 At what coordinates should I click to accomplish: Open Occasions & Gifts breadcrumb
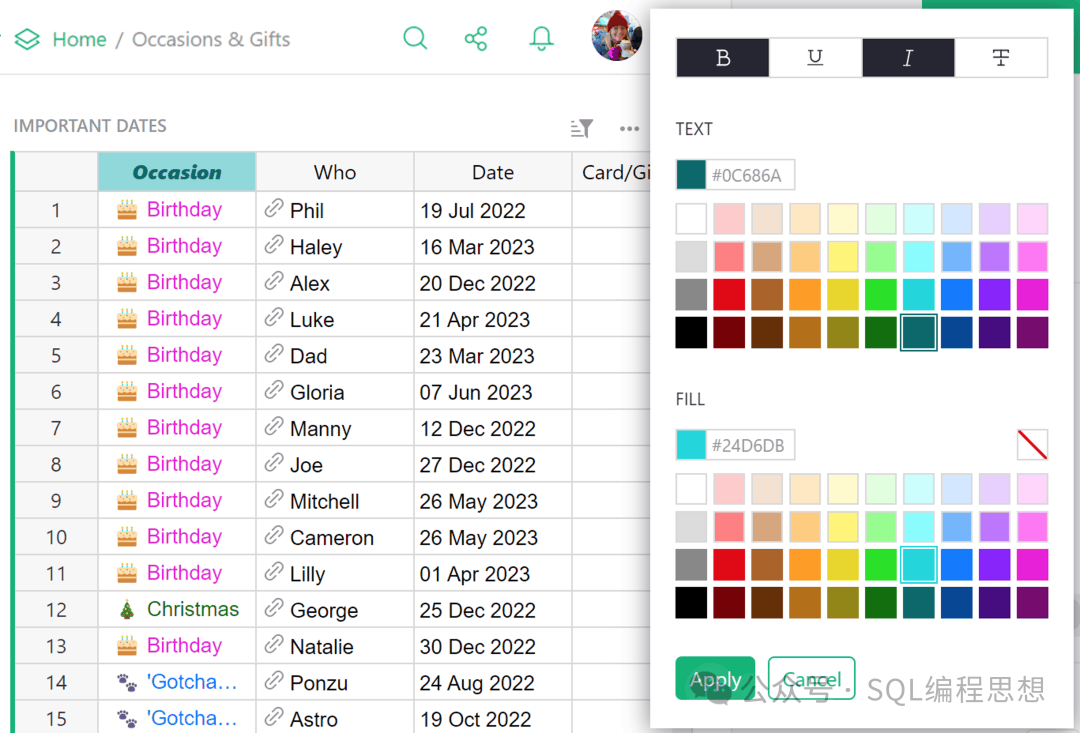(x=211, y=39)
